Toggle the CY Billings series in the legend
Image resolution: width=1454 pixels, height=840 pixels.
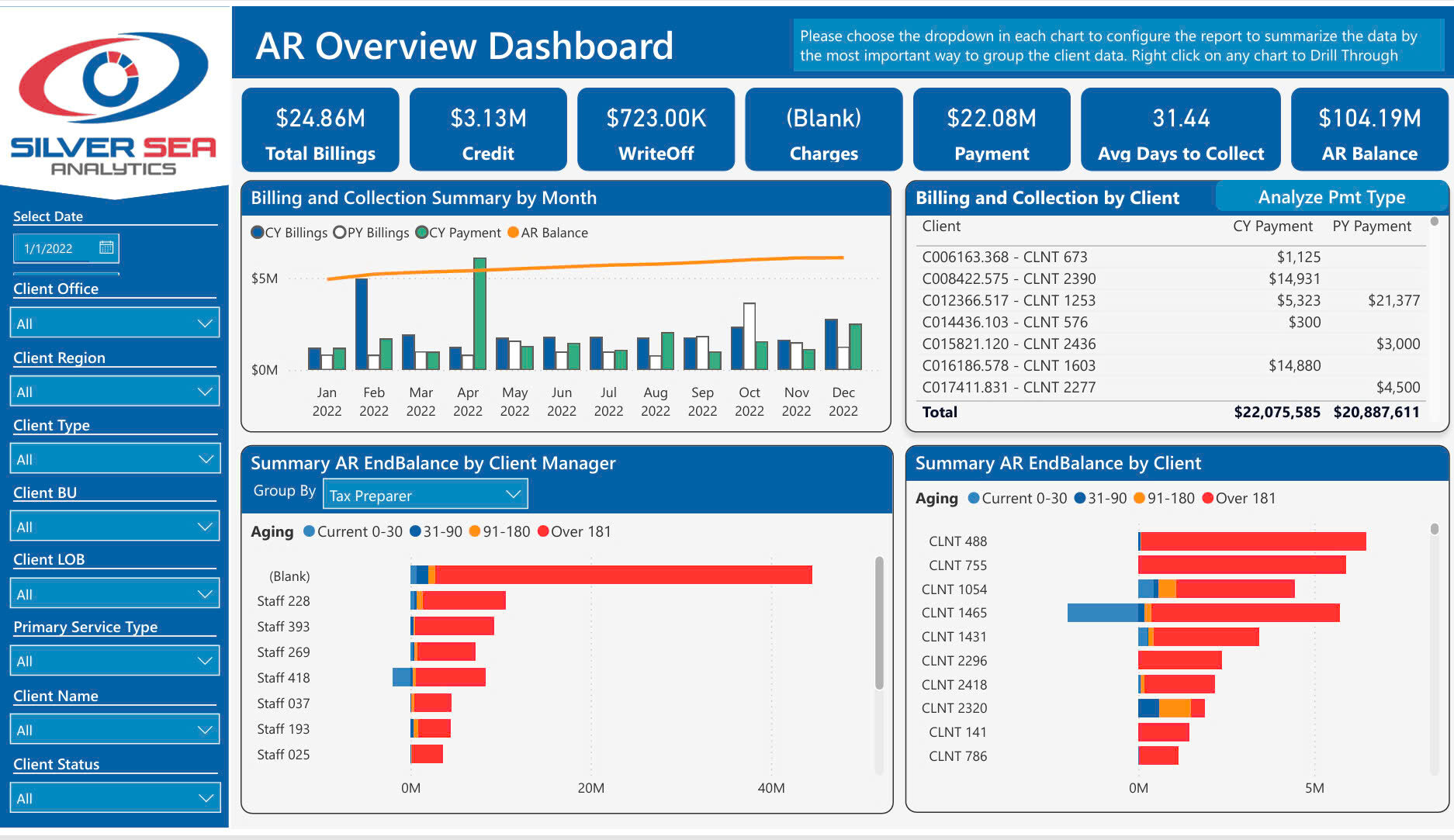pyautogui.click(x=258, y=232)
